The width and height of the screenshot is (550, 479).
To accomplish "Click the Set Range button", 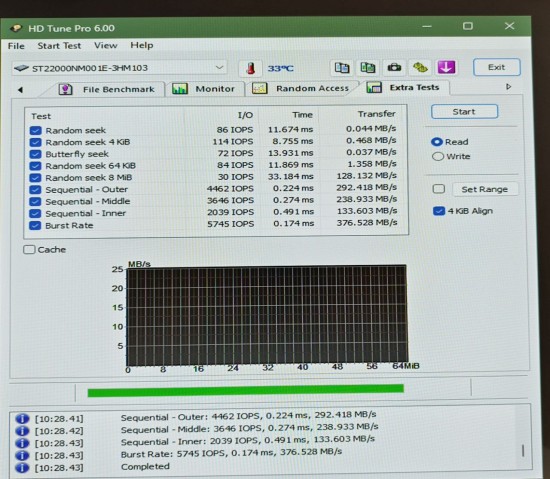I will pos(484,189).
